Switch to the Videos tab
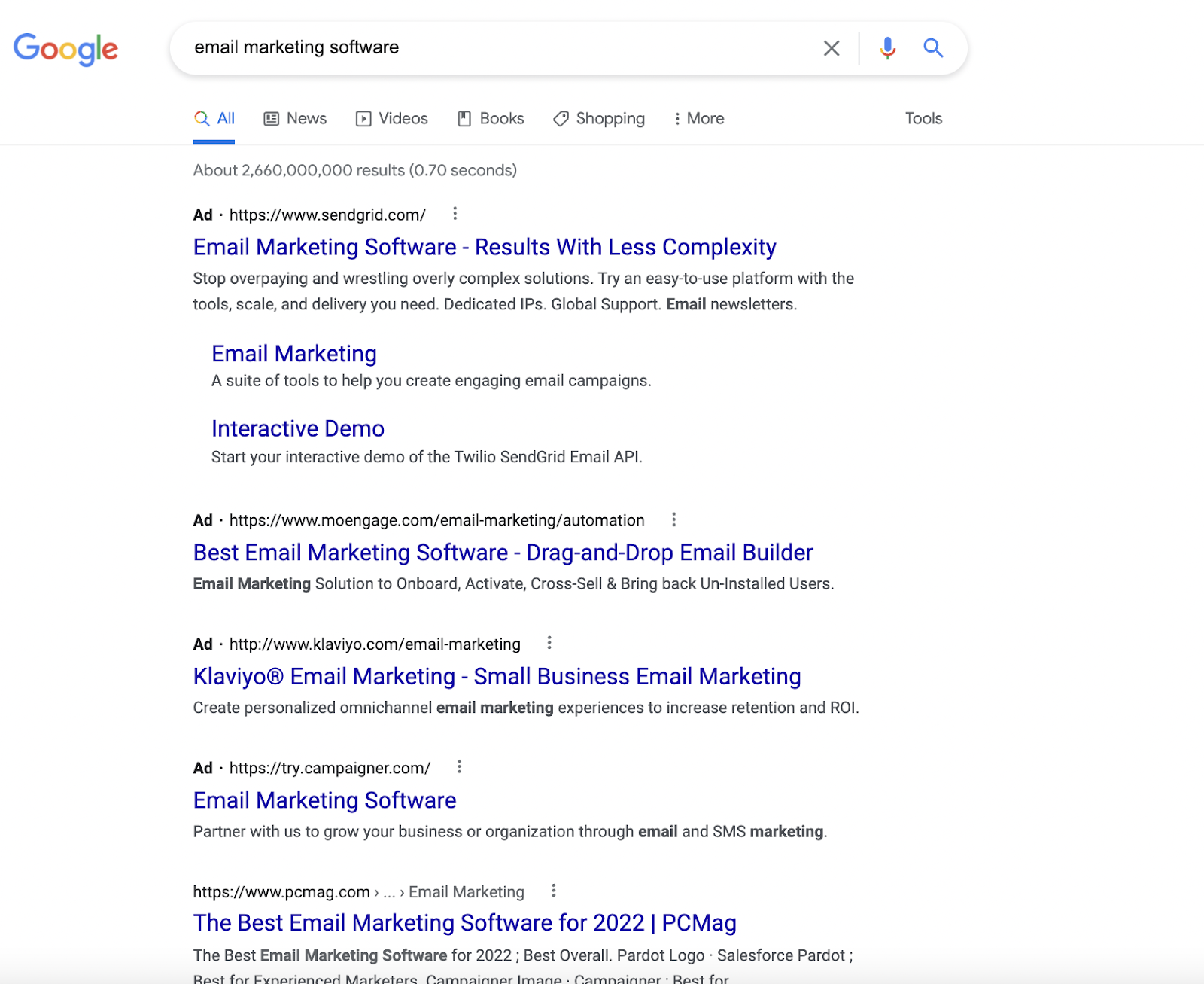The width and height of the screenshot is (1204, 984). (x=392, y=119)
